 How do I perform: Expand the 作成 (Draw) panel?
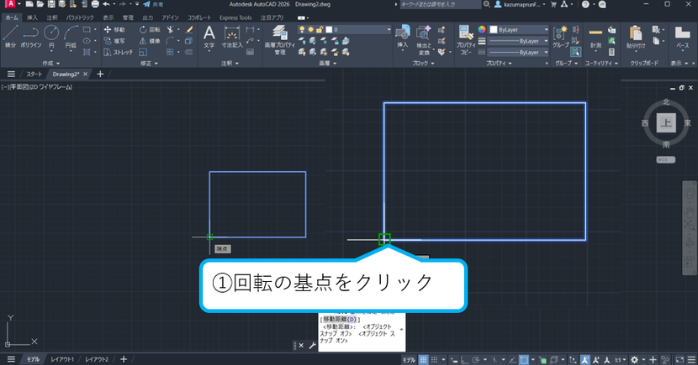tap(51, 63)
